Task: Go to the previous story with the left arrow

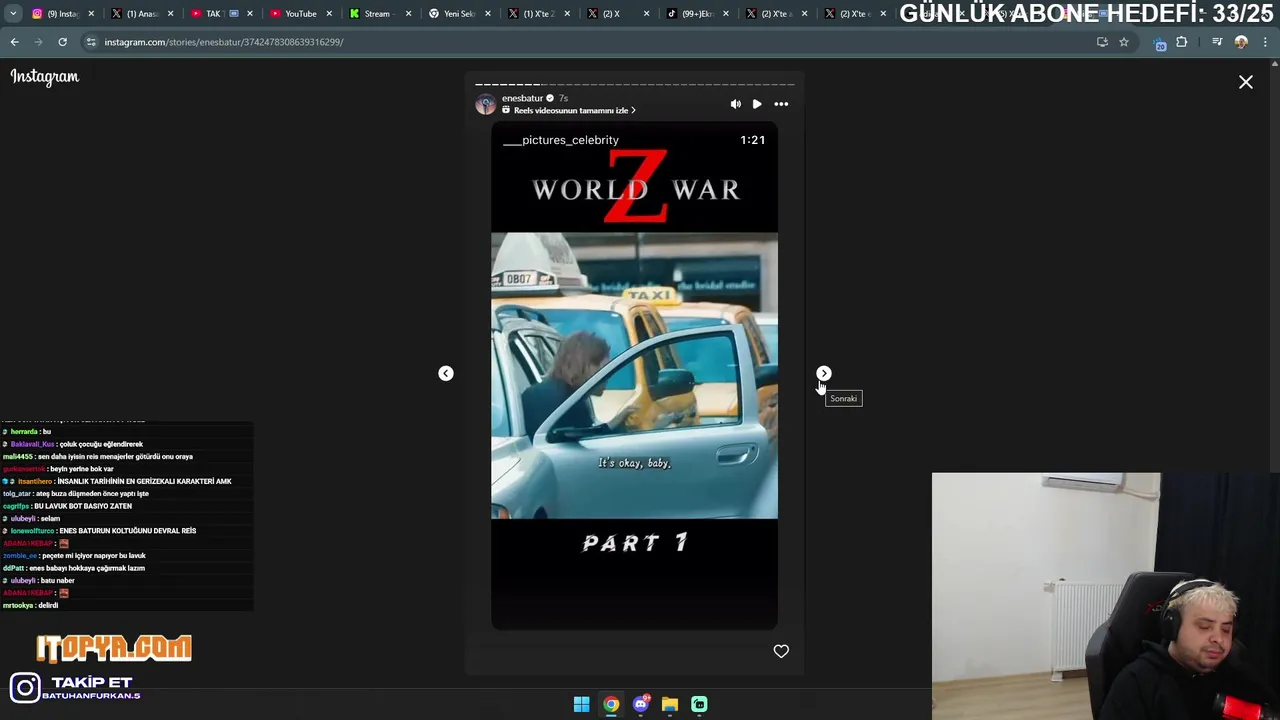Action: point(446,373)
